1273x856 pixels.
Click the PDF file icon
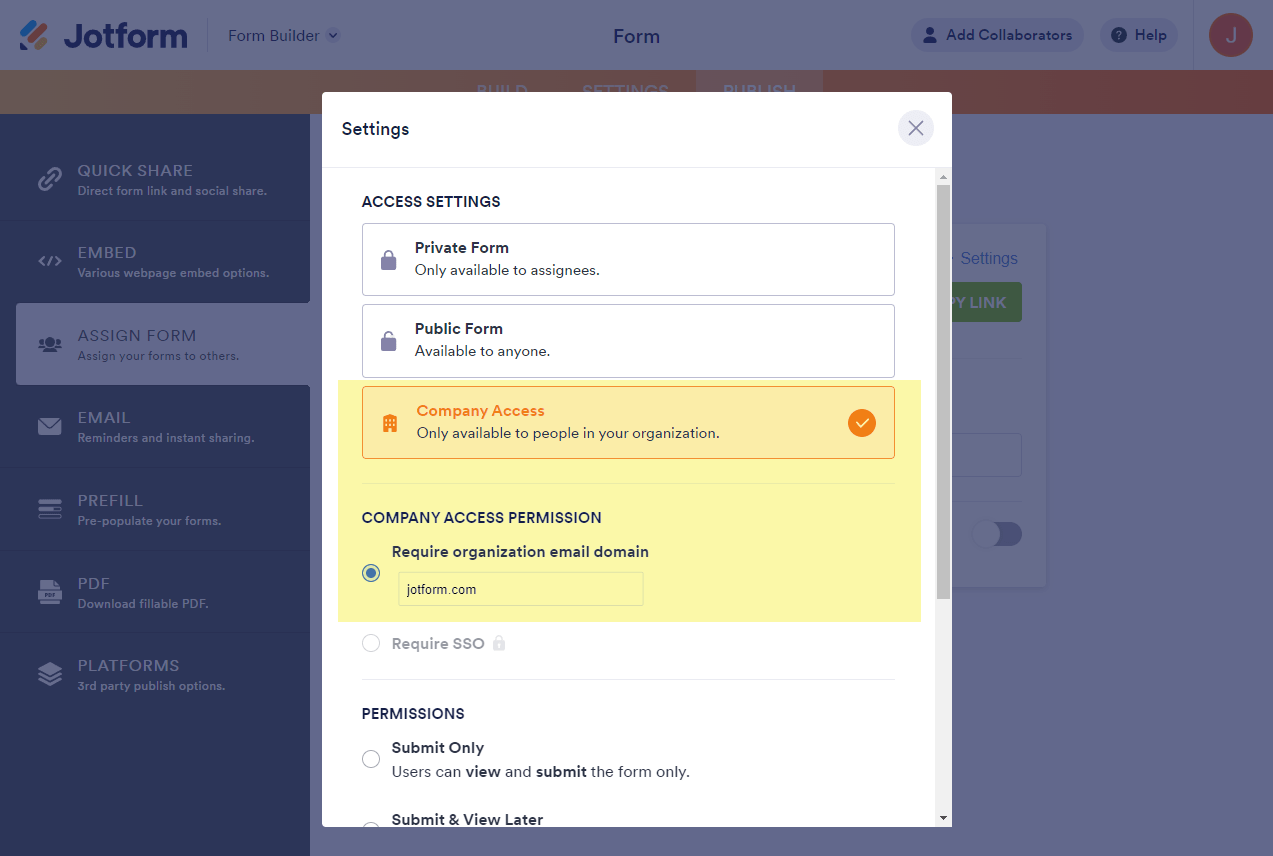[x=50, y=592]
